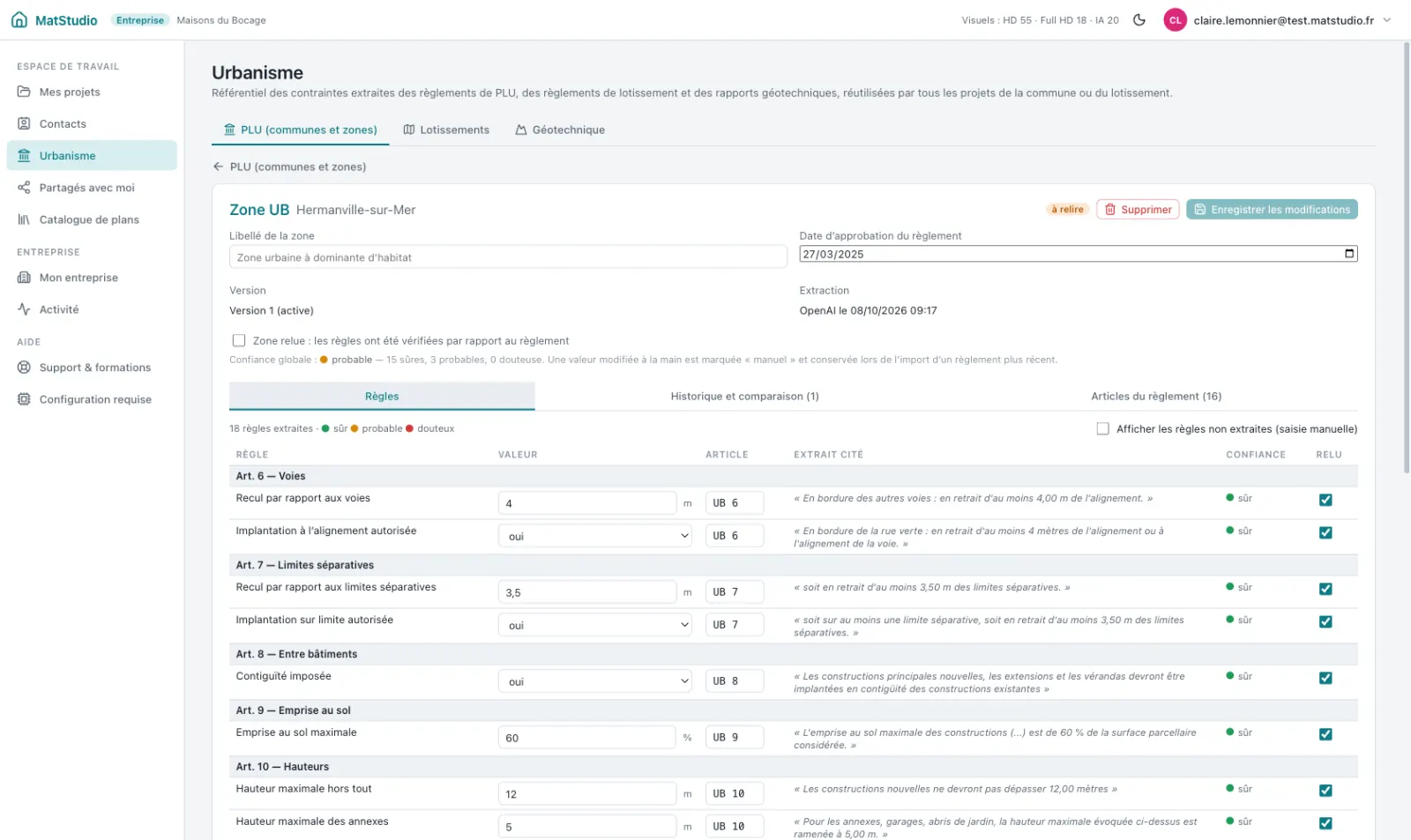Open dropdown for Contiguïté imposée
This screenshot has width=1411, height=840.
595,681
